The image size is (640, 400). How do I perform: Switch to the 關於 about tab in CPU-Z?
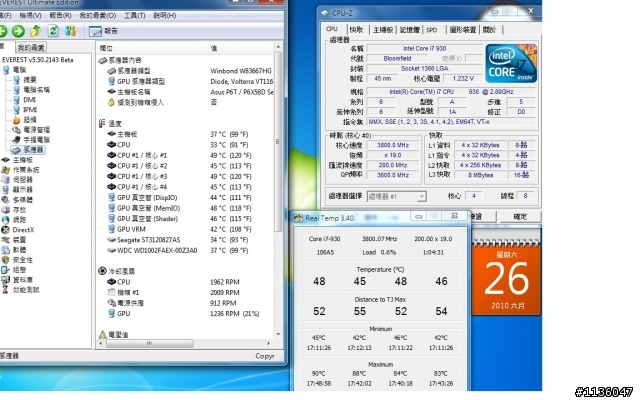pyautogui.click(x=489, y=30)
